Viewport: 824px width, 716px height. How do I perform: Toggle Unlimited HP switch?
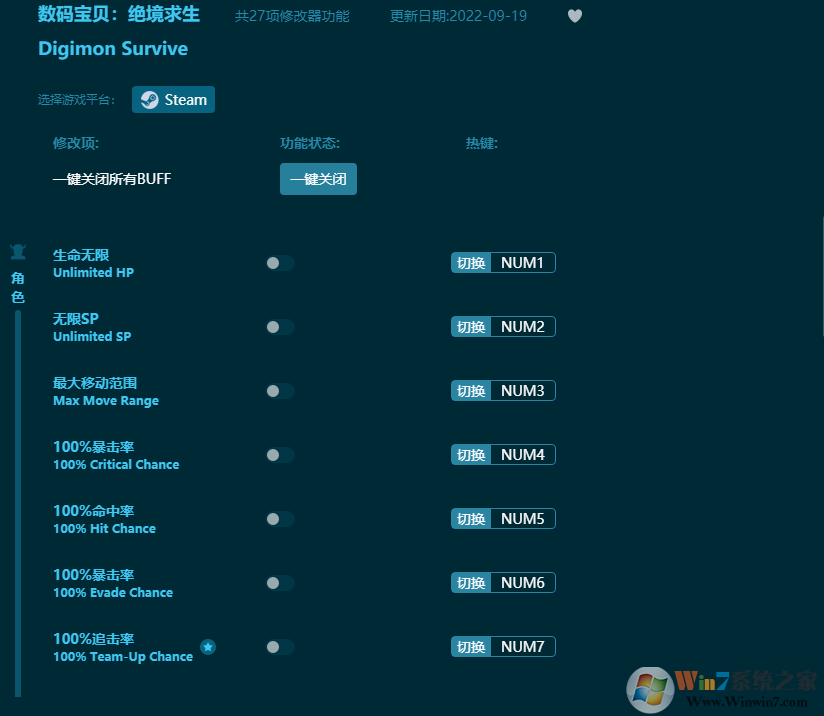tap(280, 263)
